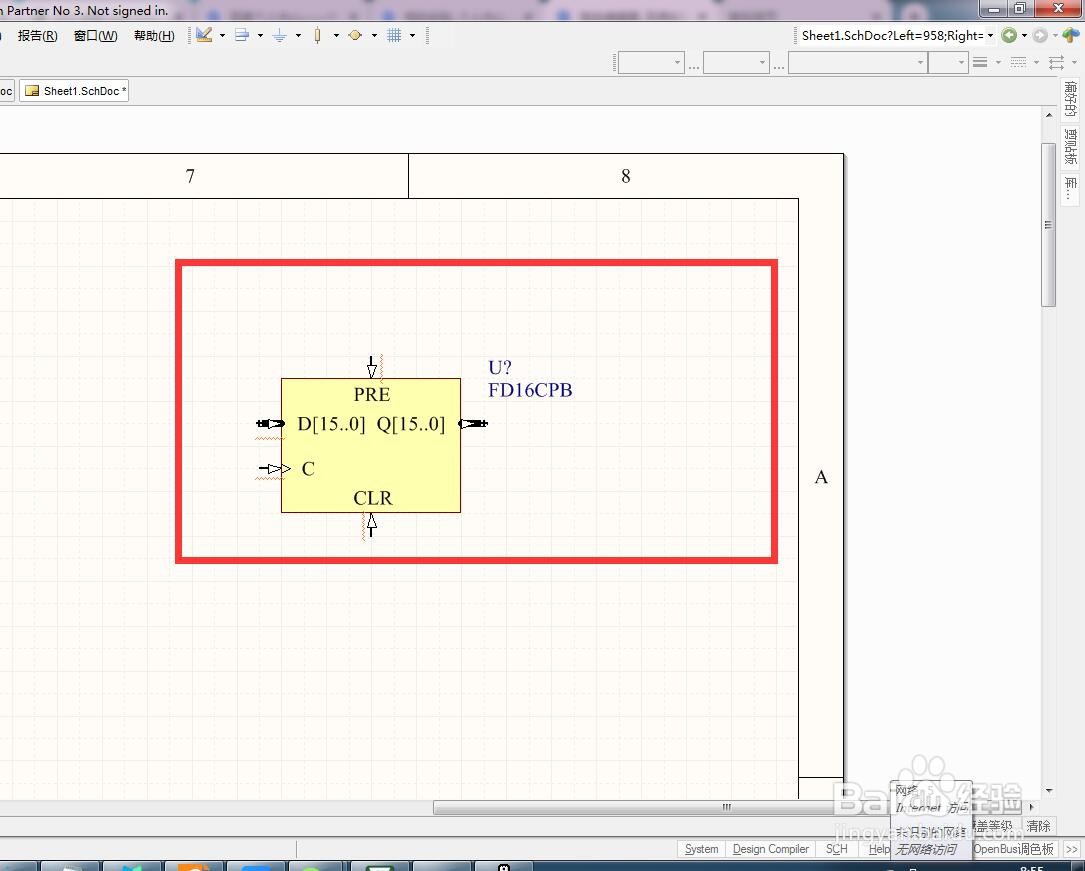
Task: Open the 剪贴板 clipboard side panel tab
Action: [x=1070, y=146]
